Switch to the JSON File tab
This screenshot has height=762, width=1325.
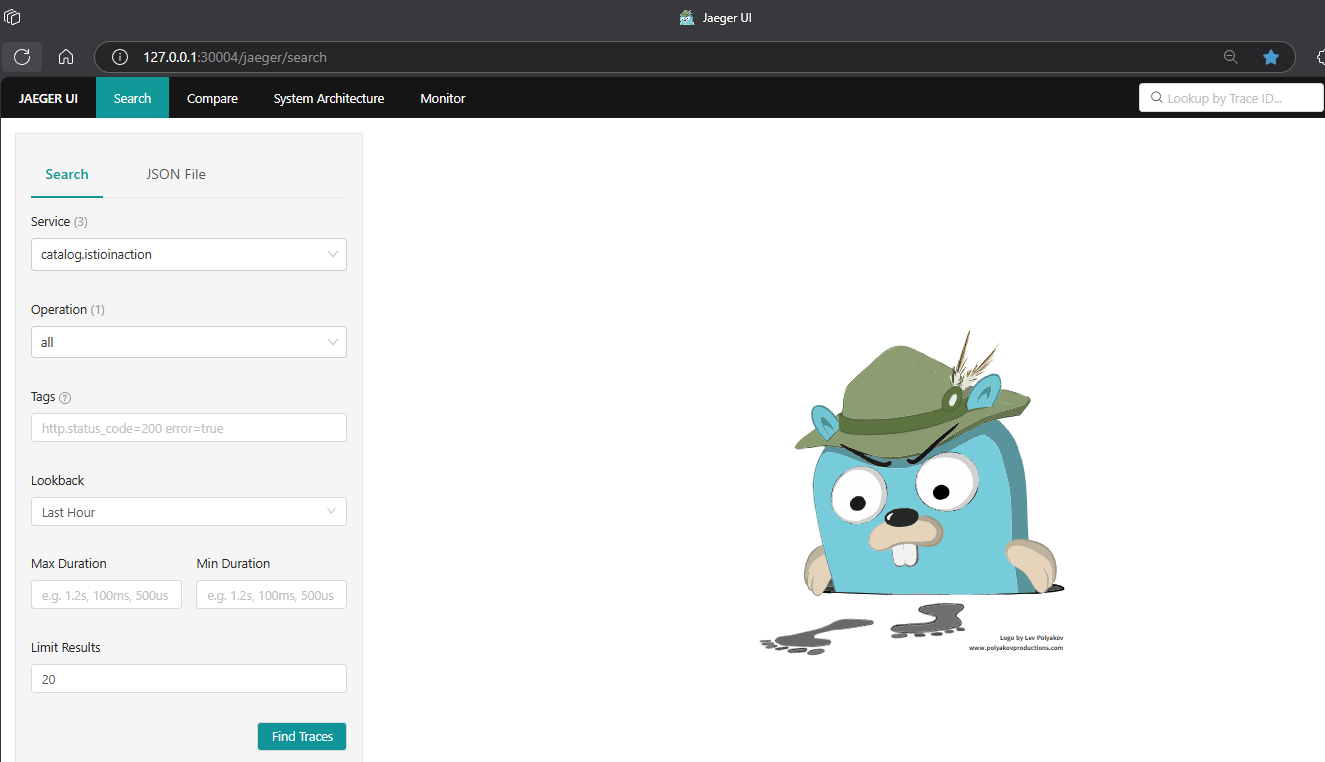[176, 174]
